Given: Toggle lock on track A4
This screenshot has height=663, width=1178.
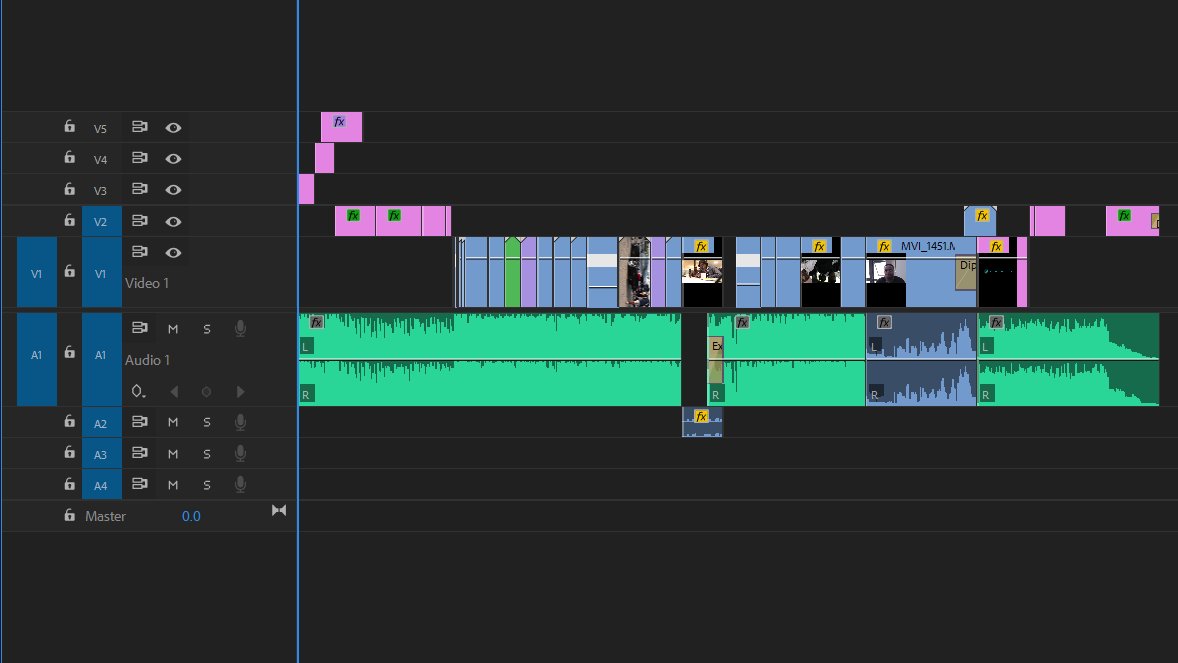Looking at the screenshot, I should click(69, 484).
